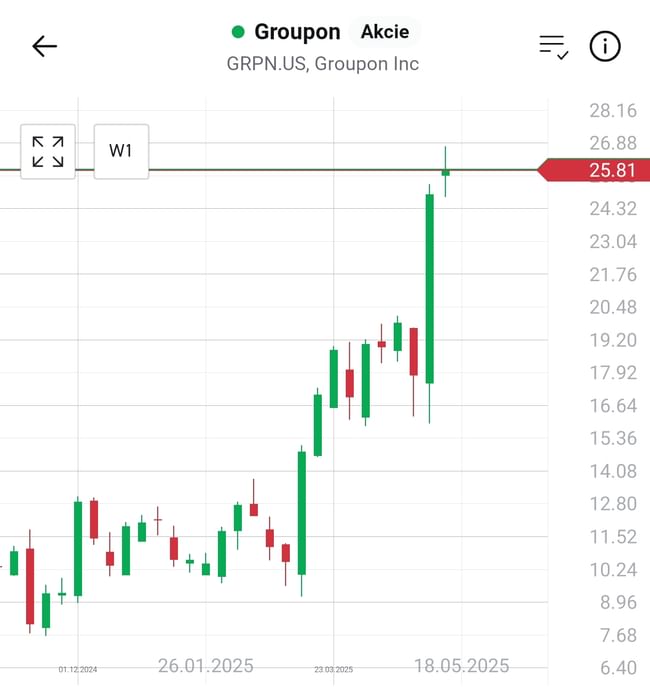Tap the back arrow icon
Viewport: 650px width, 687px height.
pos(45,46)
